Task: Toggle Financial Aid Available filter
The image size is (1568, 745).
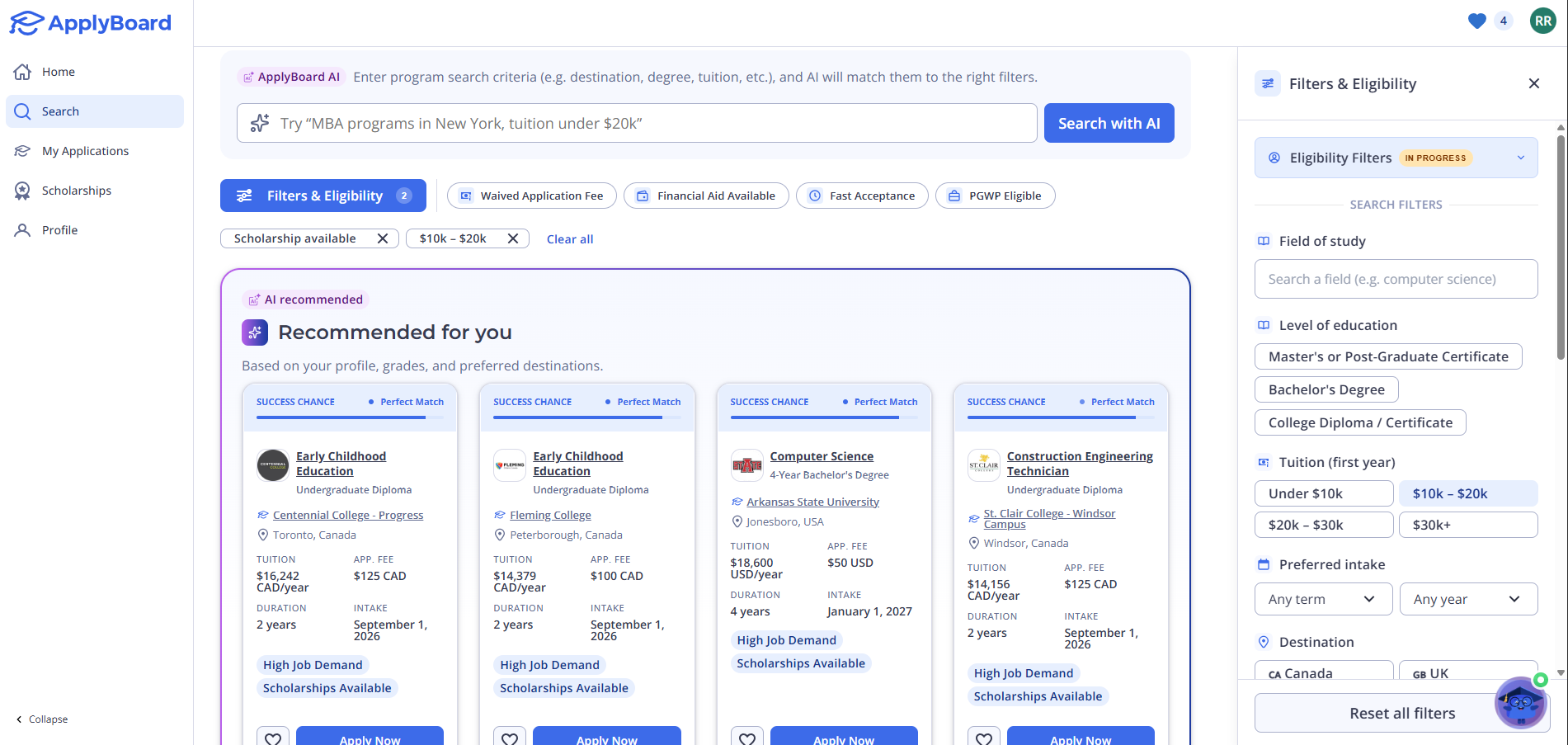Action: pyautogui.click(x=706, y=196)
